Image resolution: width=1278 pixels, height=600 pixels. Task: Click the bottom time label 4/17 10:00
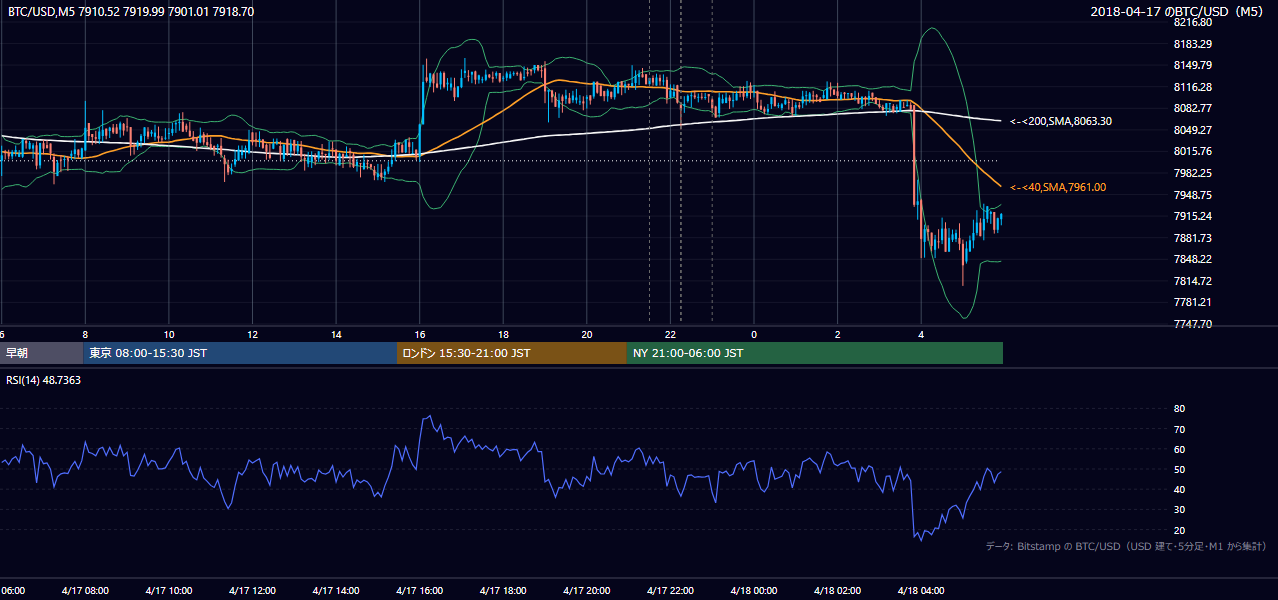point(168,590)
